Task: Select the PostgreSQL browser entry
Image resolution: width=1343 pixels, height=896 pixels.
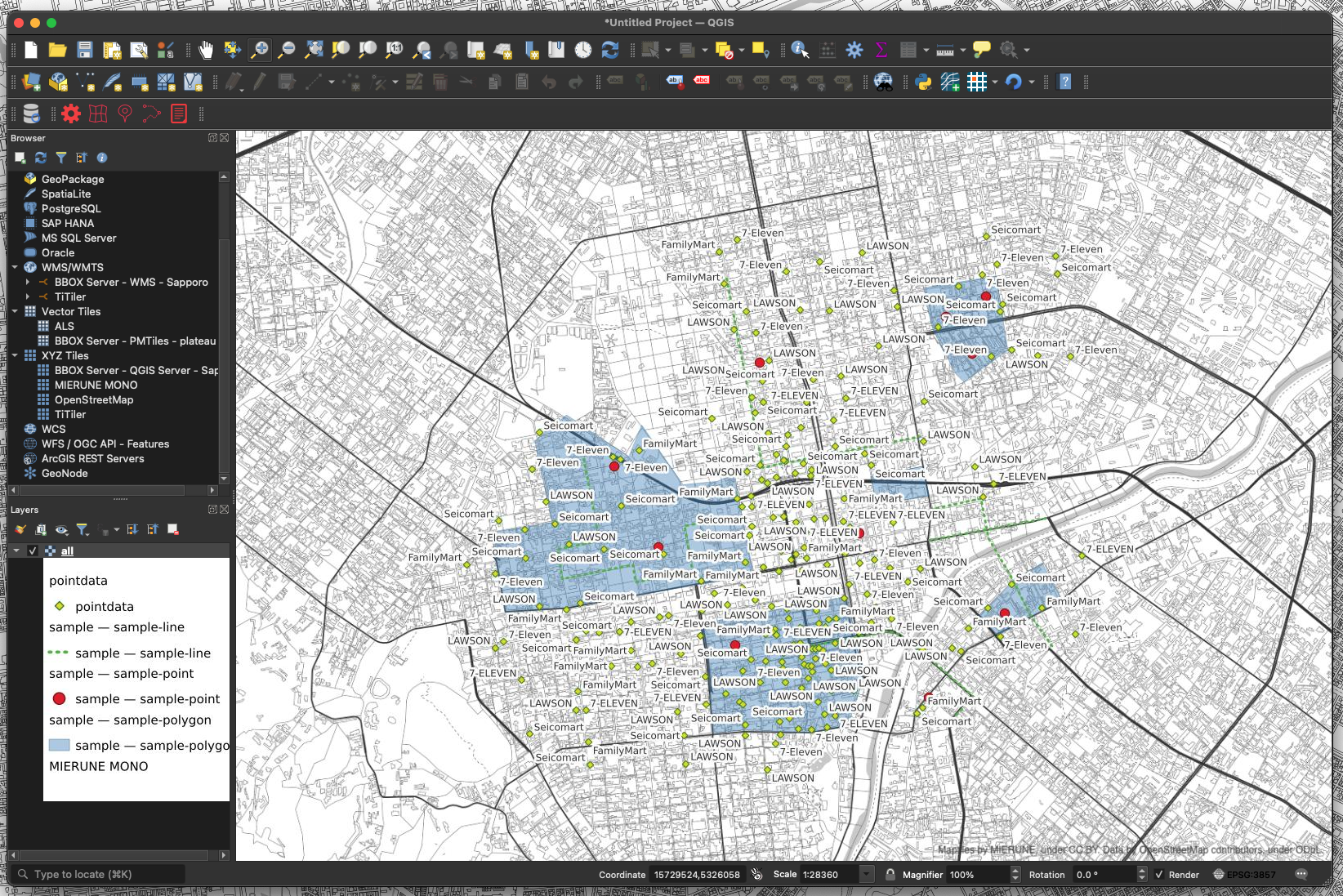Action: pyautogui.click(x=70, y=208)
